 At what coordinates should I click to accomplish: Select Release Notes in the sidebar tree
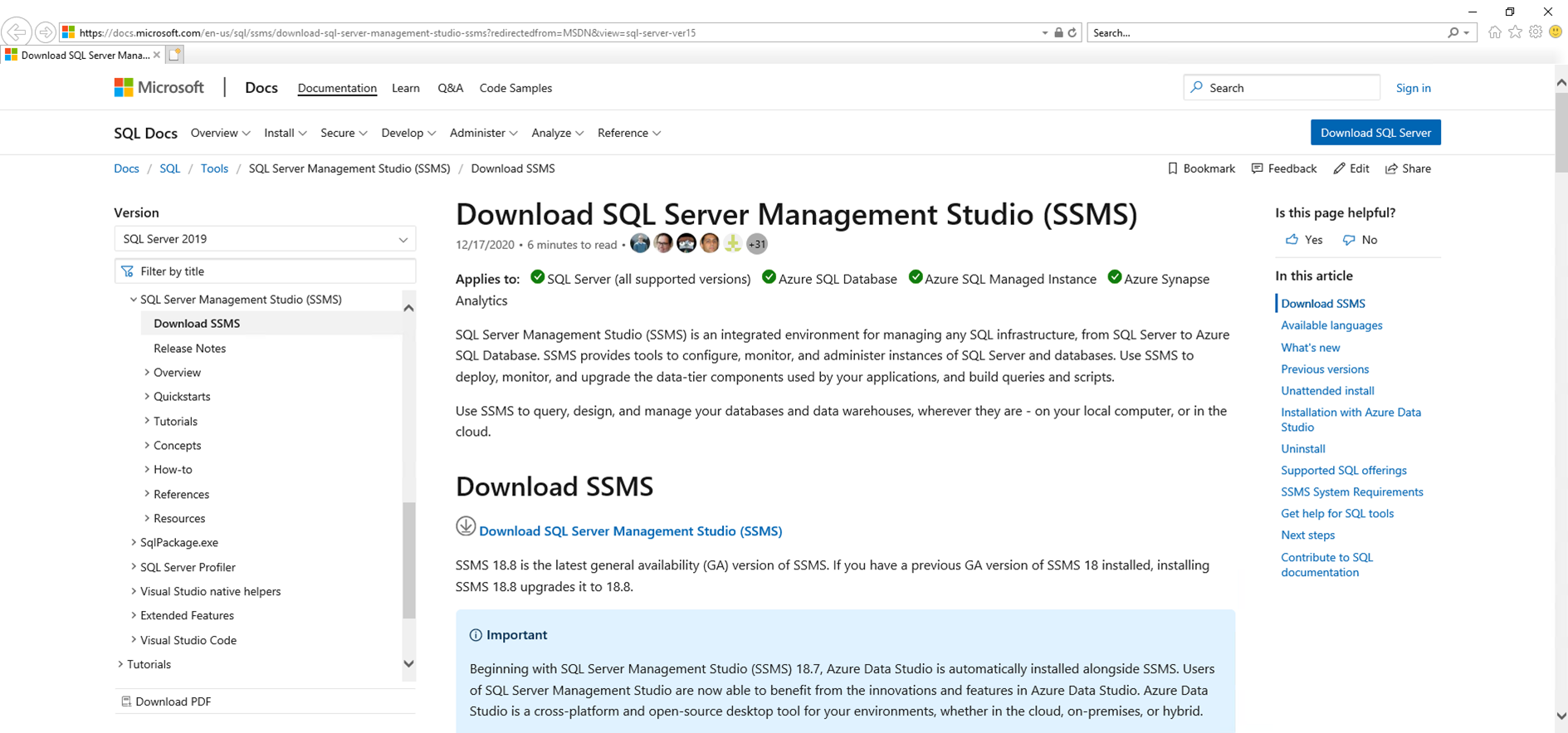(x=189, y=349)
